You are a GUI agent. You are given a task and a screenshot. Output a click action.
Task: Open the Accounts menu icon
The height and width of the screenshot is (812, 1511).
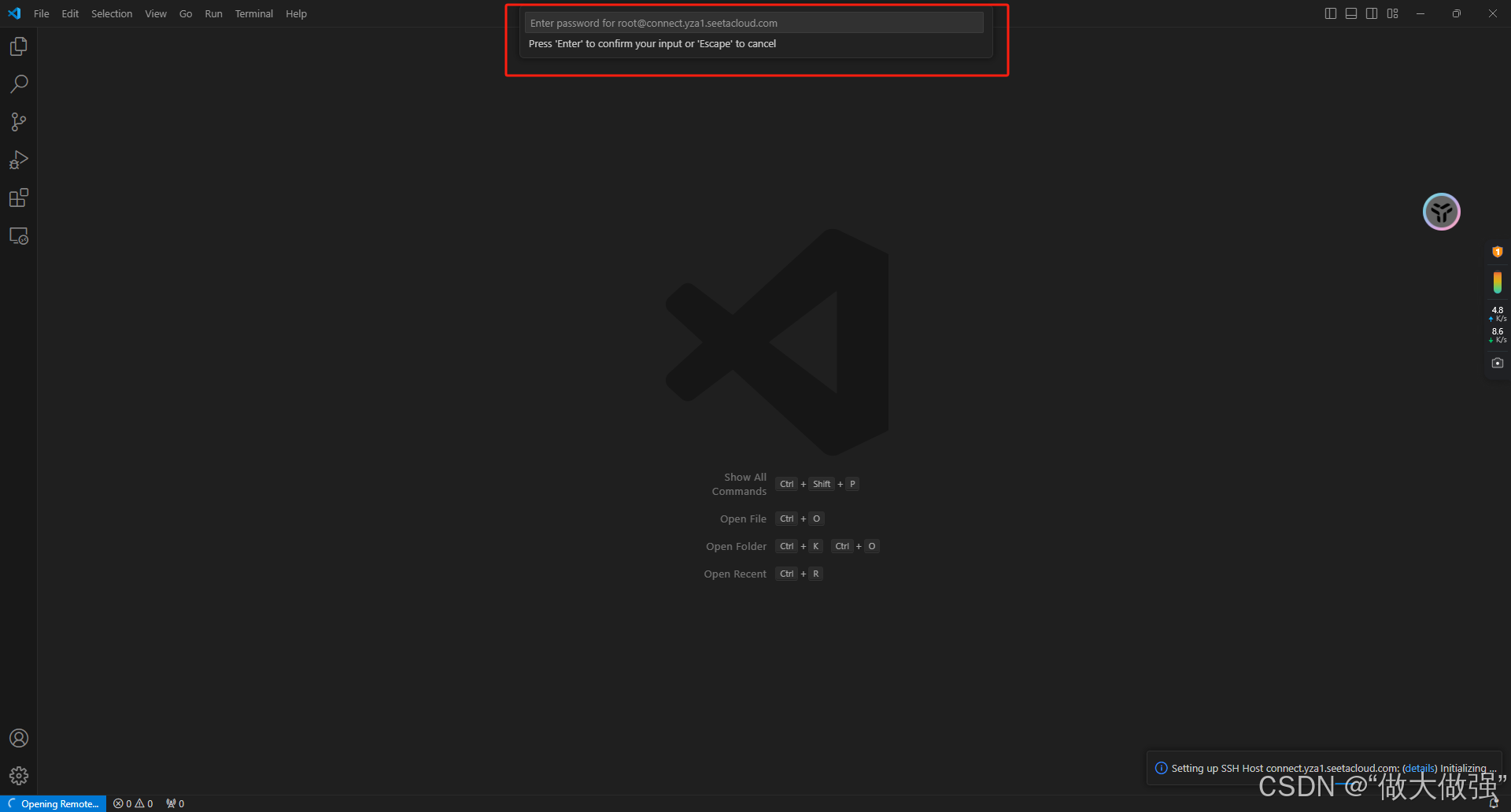click(x=19, y=738)
